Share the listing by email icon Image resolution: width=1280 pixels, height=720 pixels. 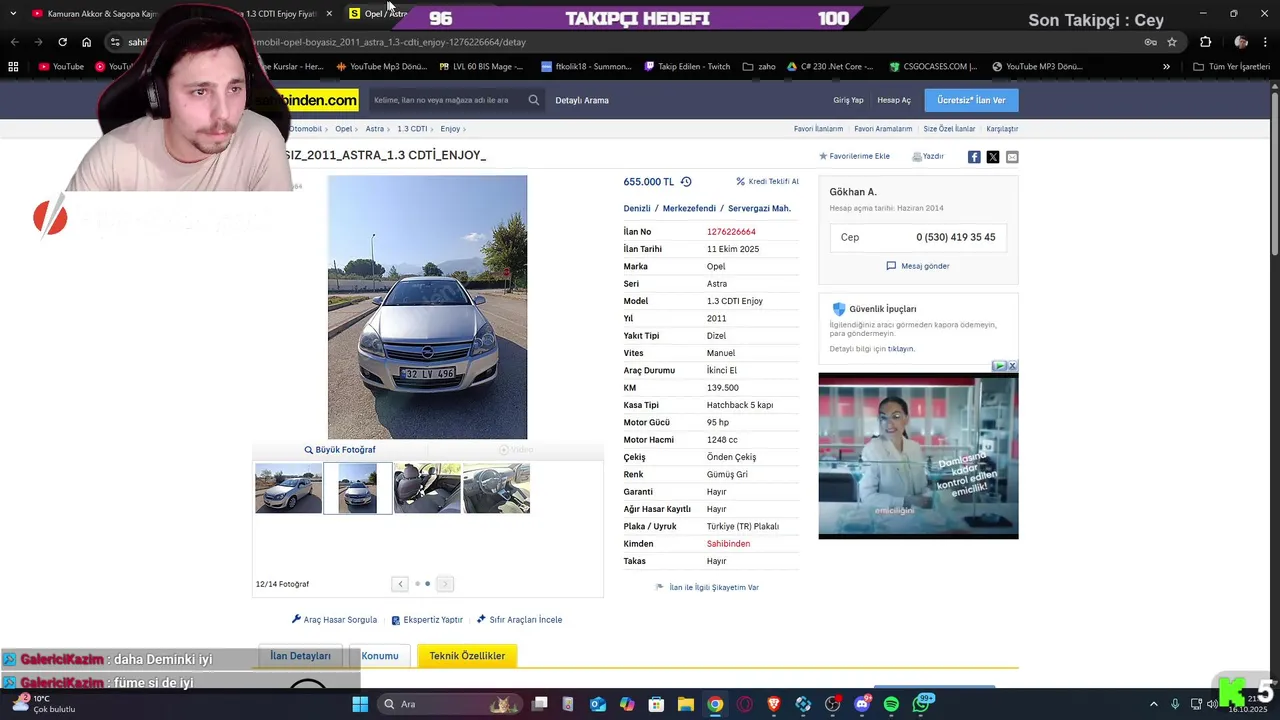click(1012, 157)
